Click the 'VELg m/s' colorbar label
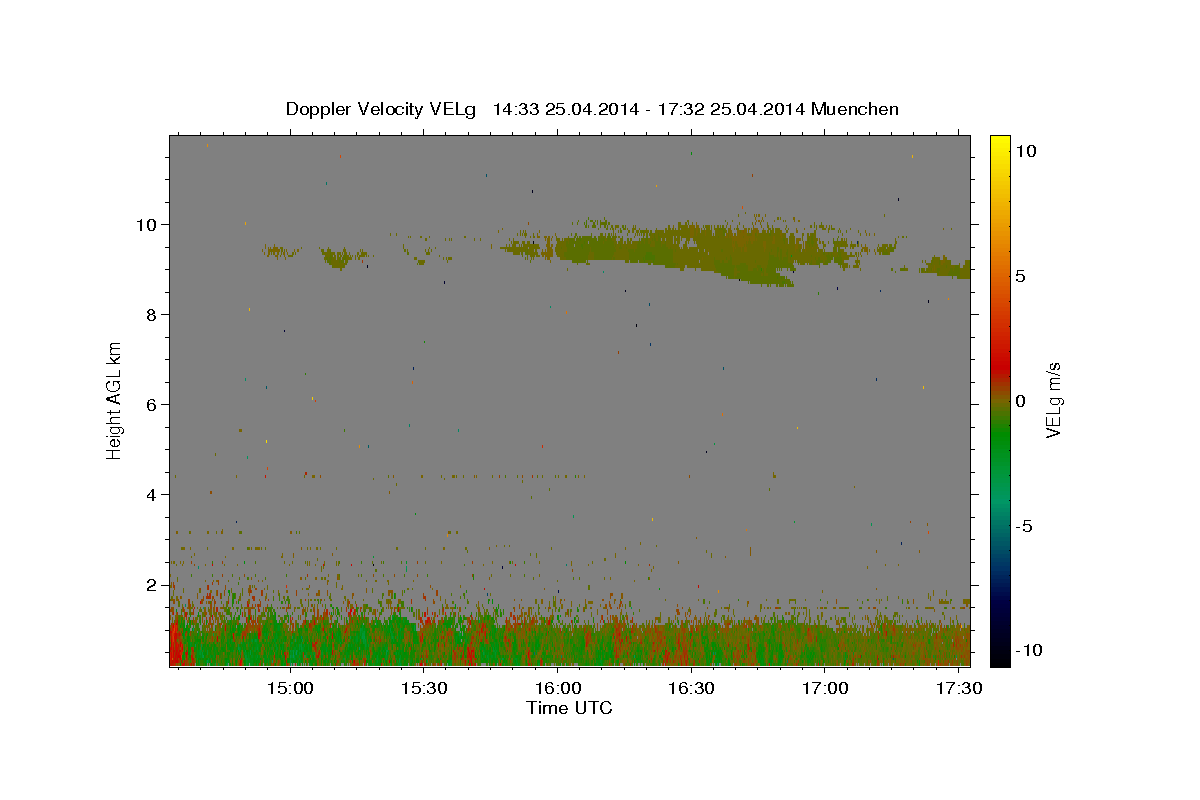This screenshot has height=800, width=1200. [x=1054, y=400]
